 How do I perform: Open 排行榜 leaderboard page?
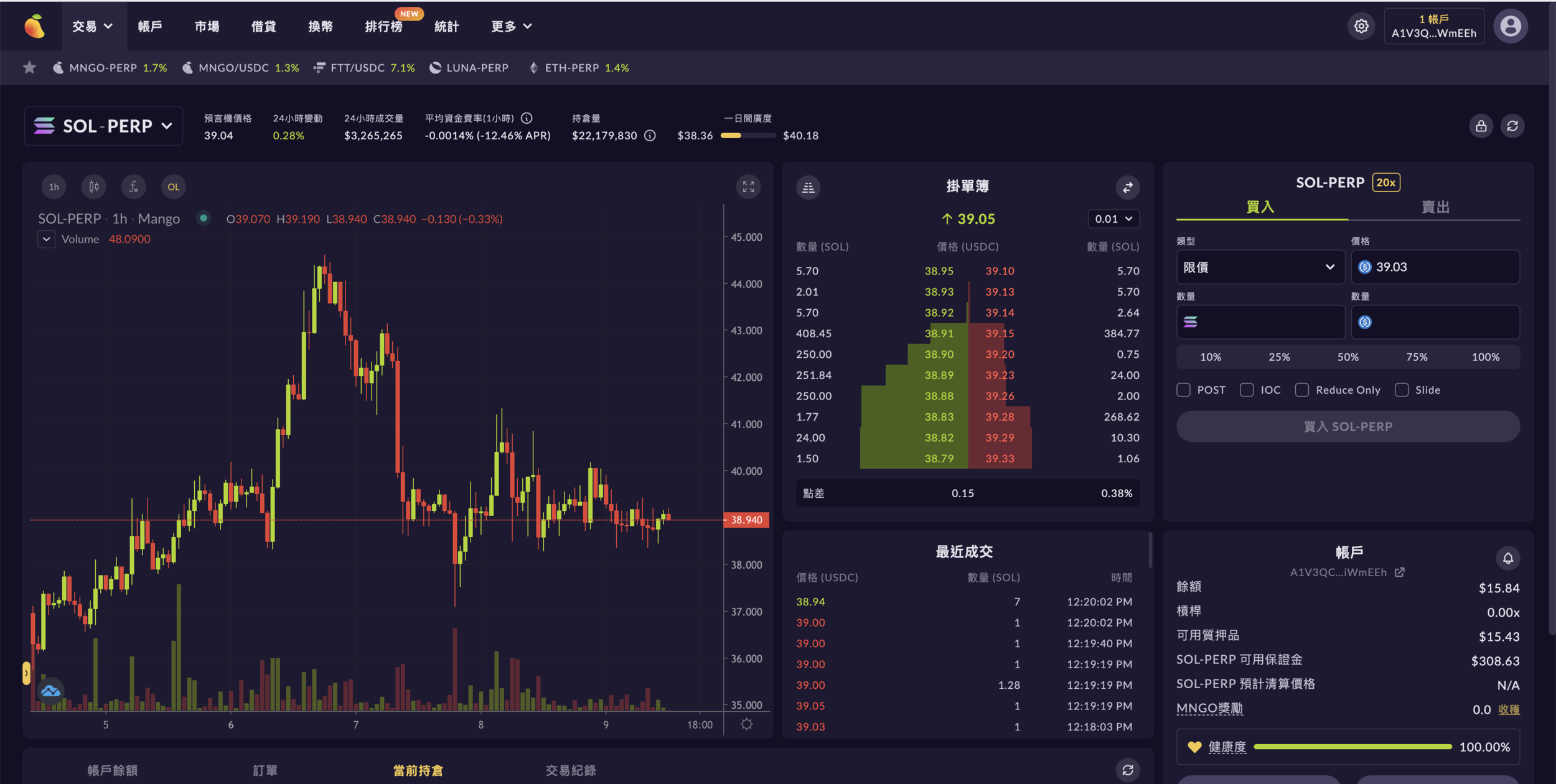[383, 26]
